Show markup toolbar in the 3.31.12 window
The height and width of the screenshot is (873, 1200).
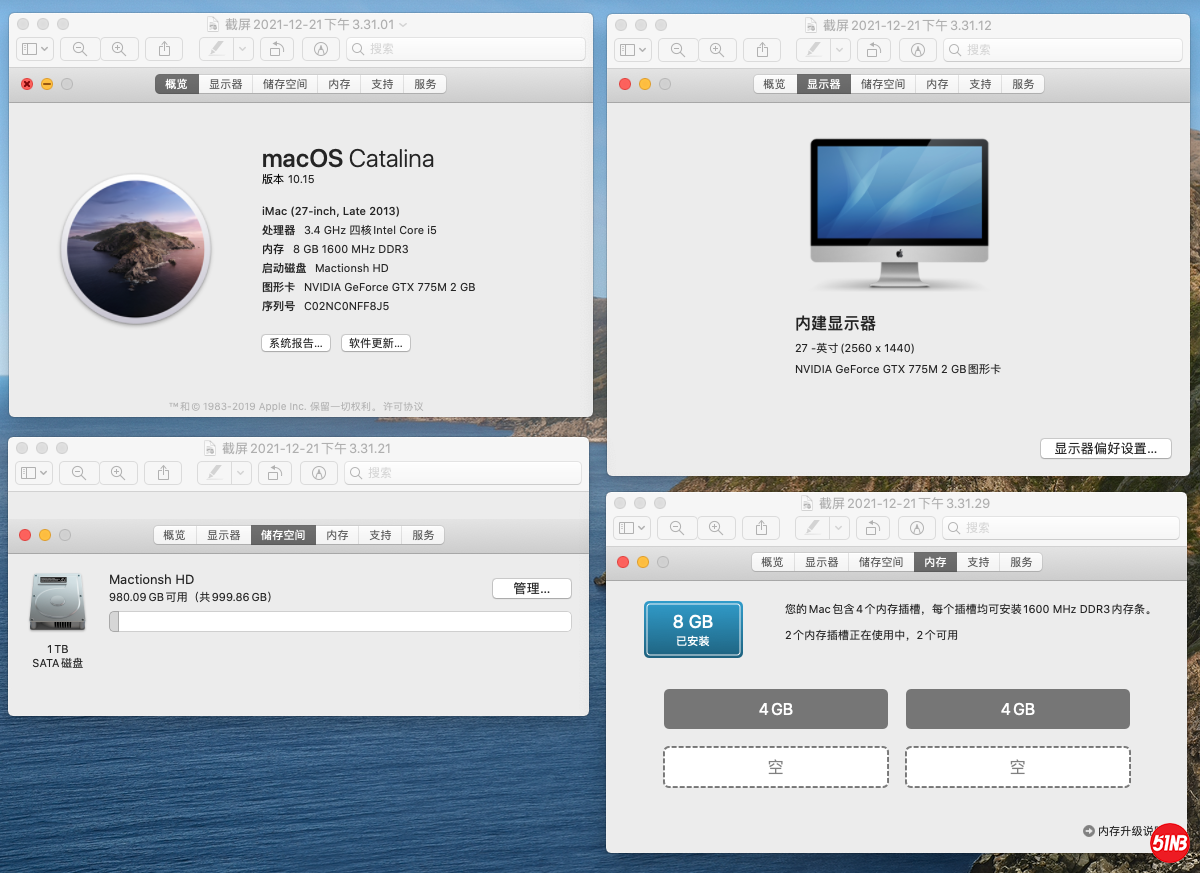pos(919,49)
